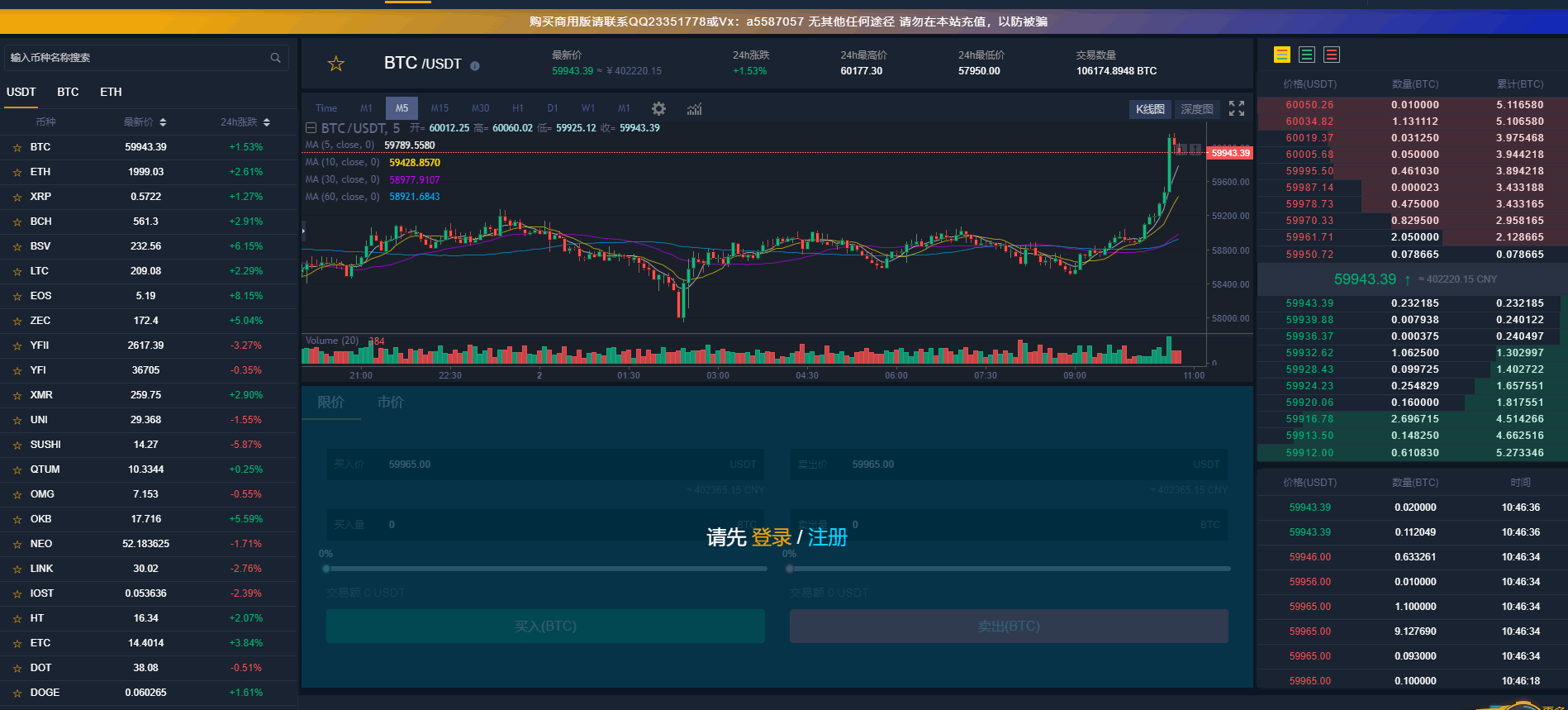Show the combined buy and sell order book
Screen dimensions: 1568x710
[1281, 55]
